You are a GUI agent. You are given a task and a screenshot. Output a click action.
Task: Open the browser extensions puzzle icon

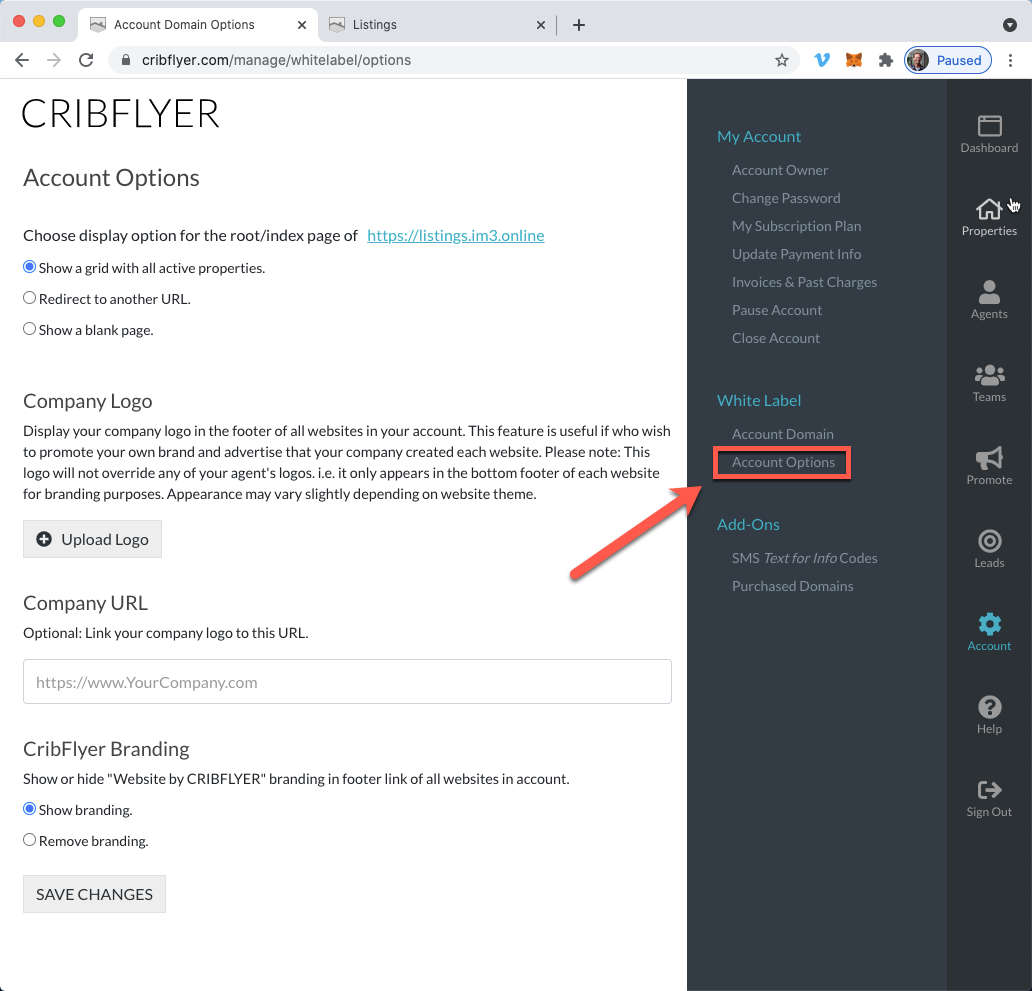(885, 61)
